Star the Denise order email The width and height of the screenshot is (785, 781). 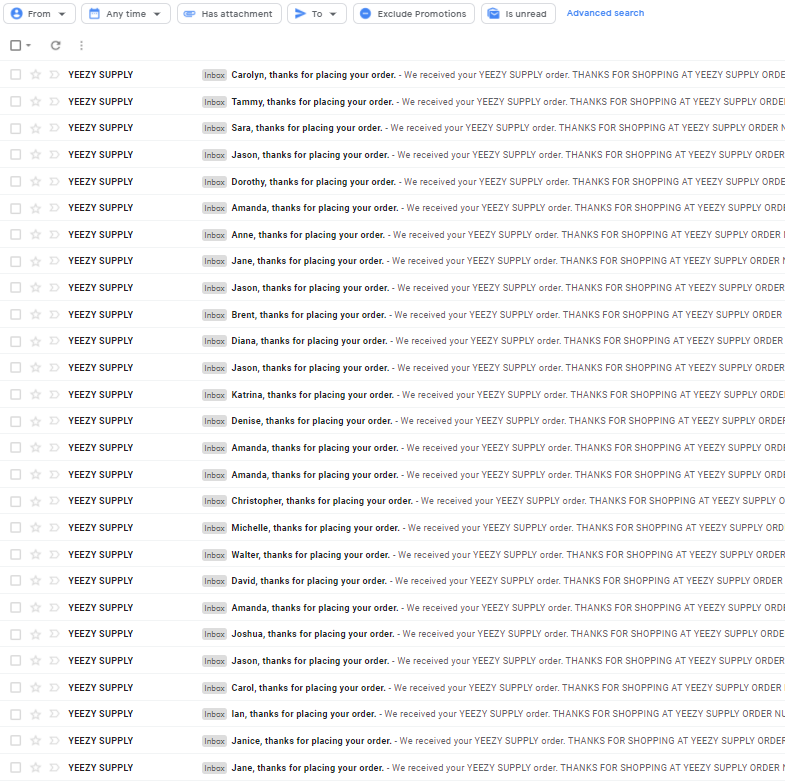coord(36,421)
